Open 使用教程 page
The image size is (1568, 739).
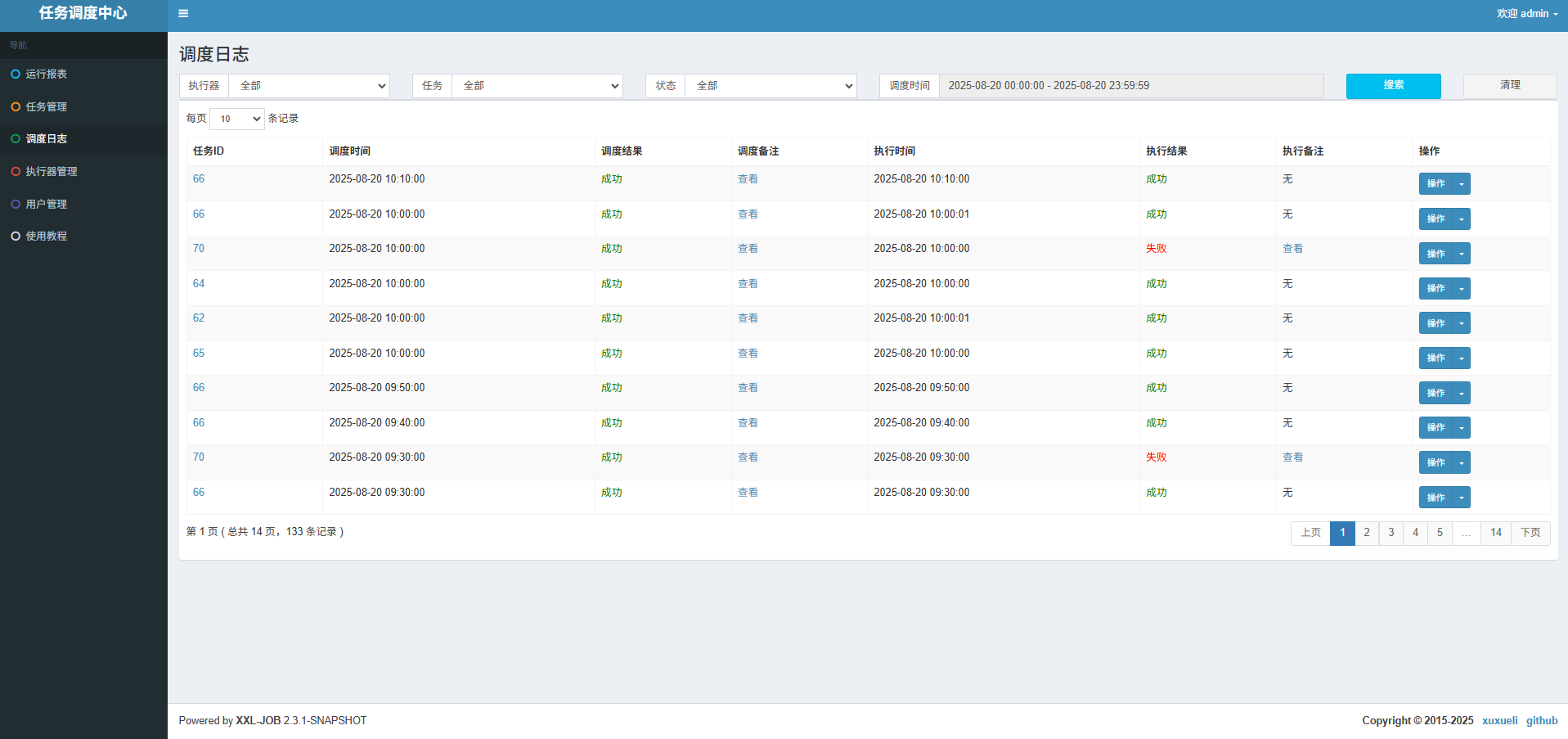tap(83, 237)
